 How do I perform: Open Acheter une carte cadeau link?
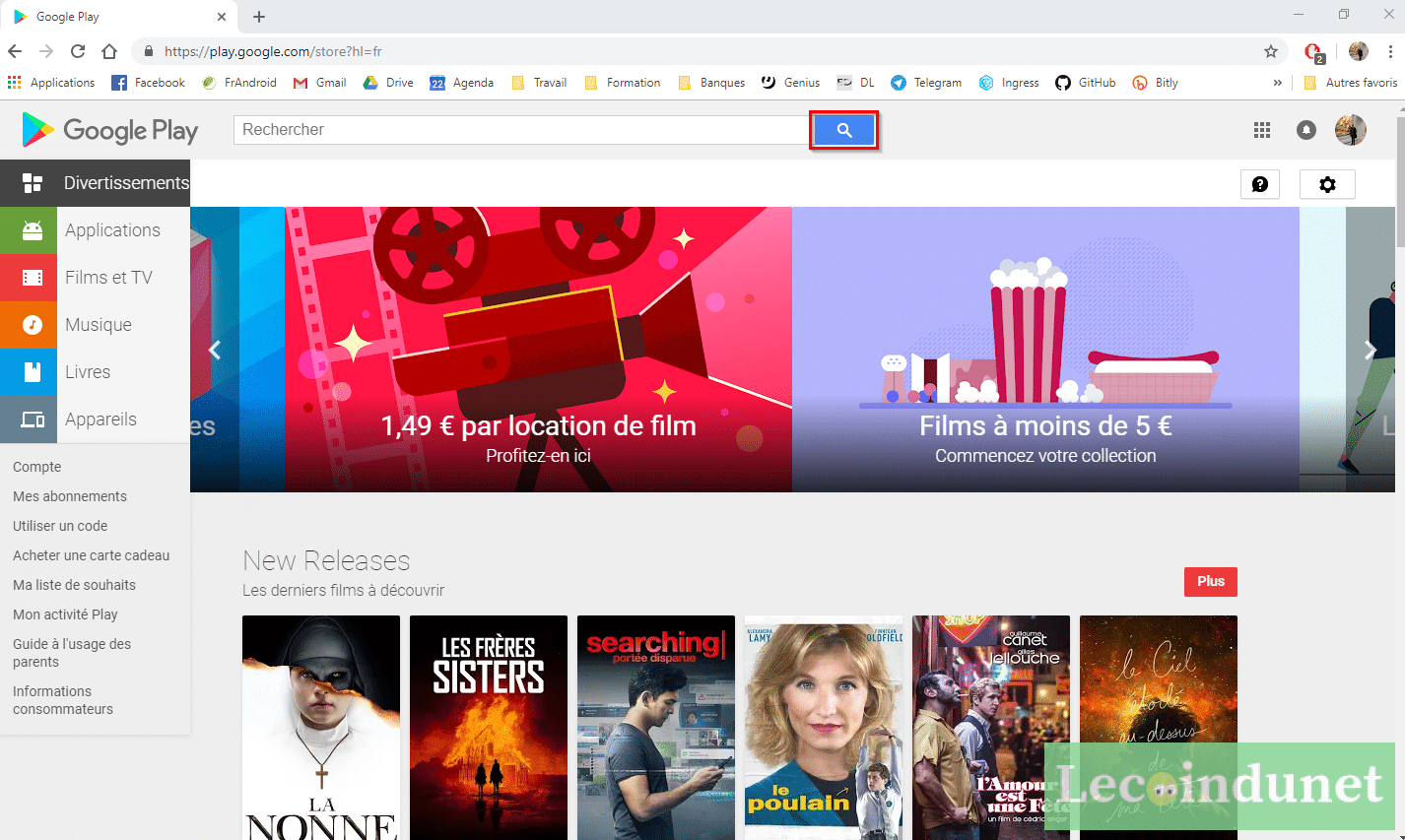tap(91, 555)
